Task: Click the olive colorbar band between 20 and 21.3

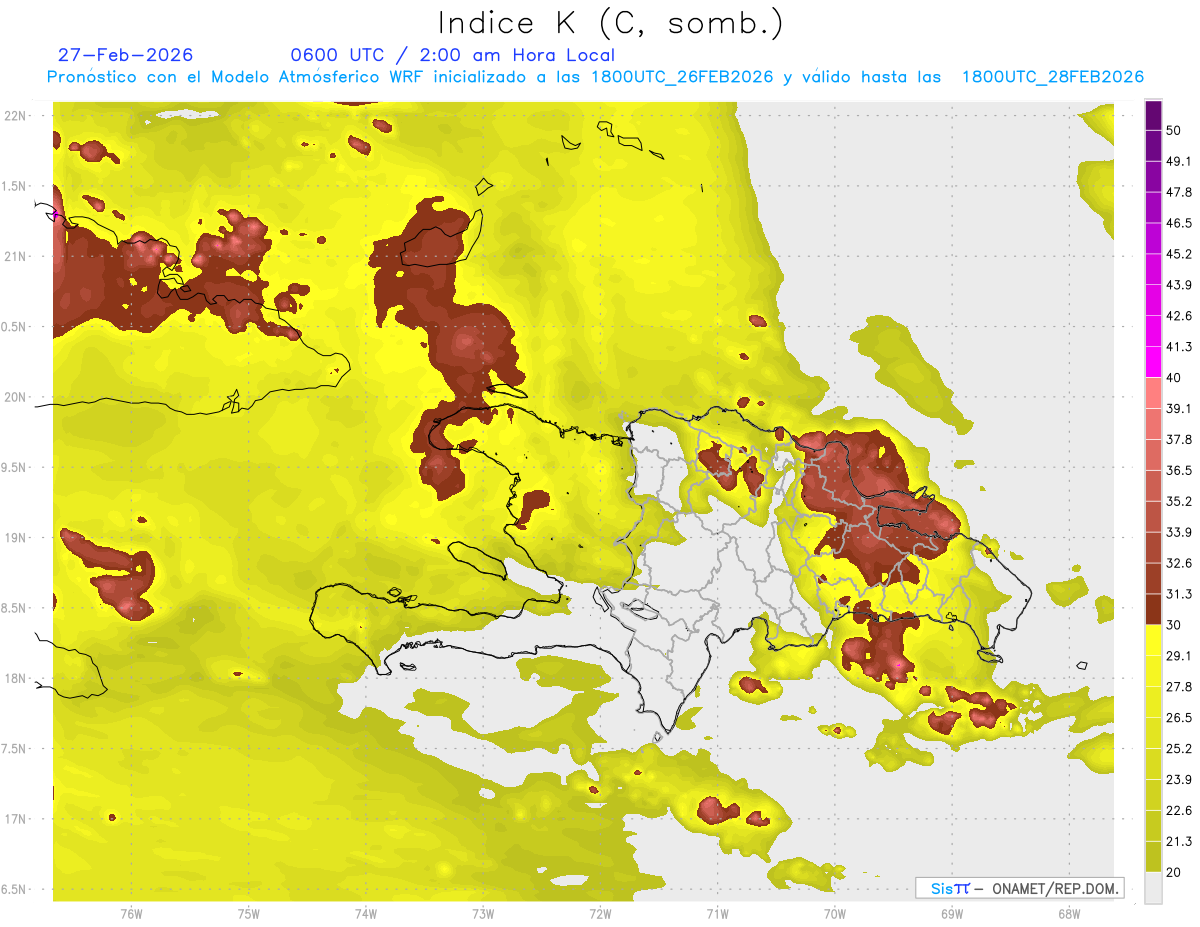Action: (1153, 857)
